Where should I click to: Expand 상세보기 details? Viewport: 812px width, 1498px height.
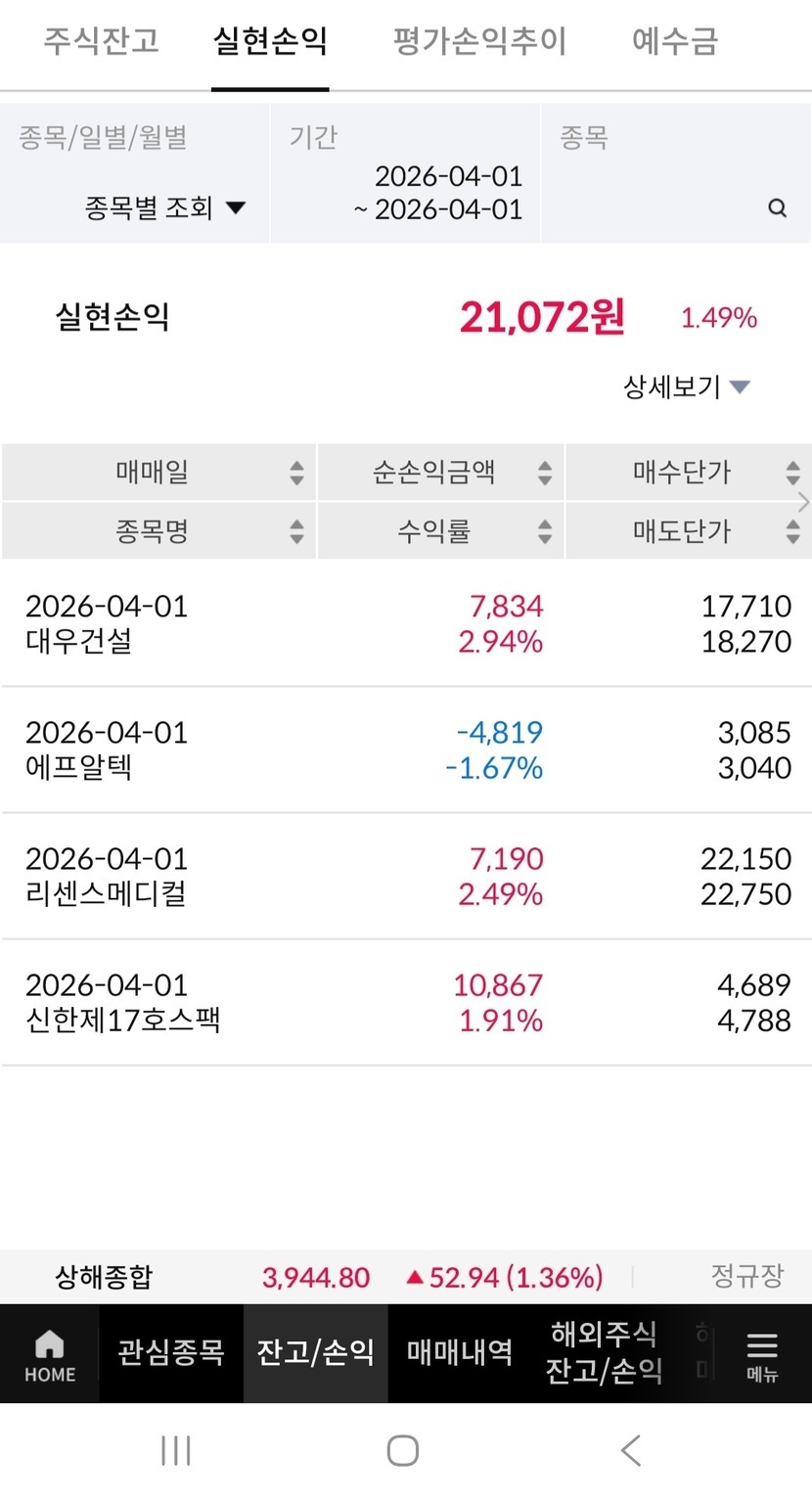[x=687, y=386]
